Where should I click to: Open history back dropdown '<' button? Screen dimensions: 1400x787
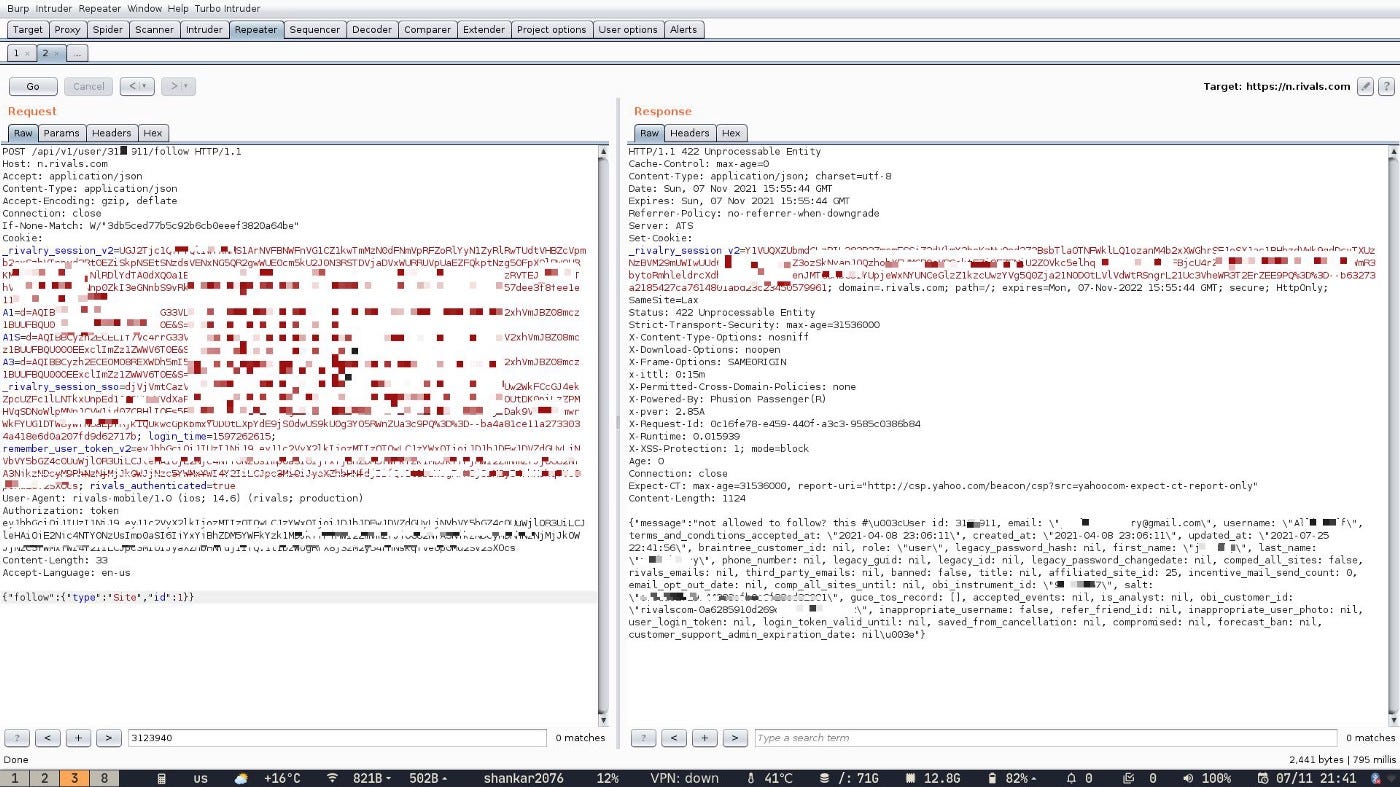tap(136, 86)
